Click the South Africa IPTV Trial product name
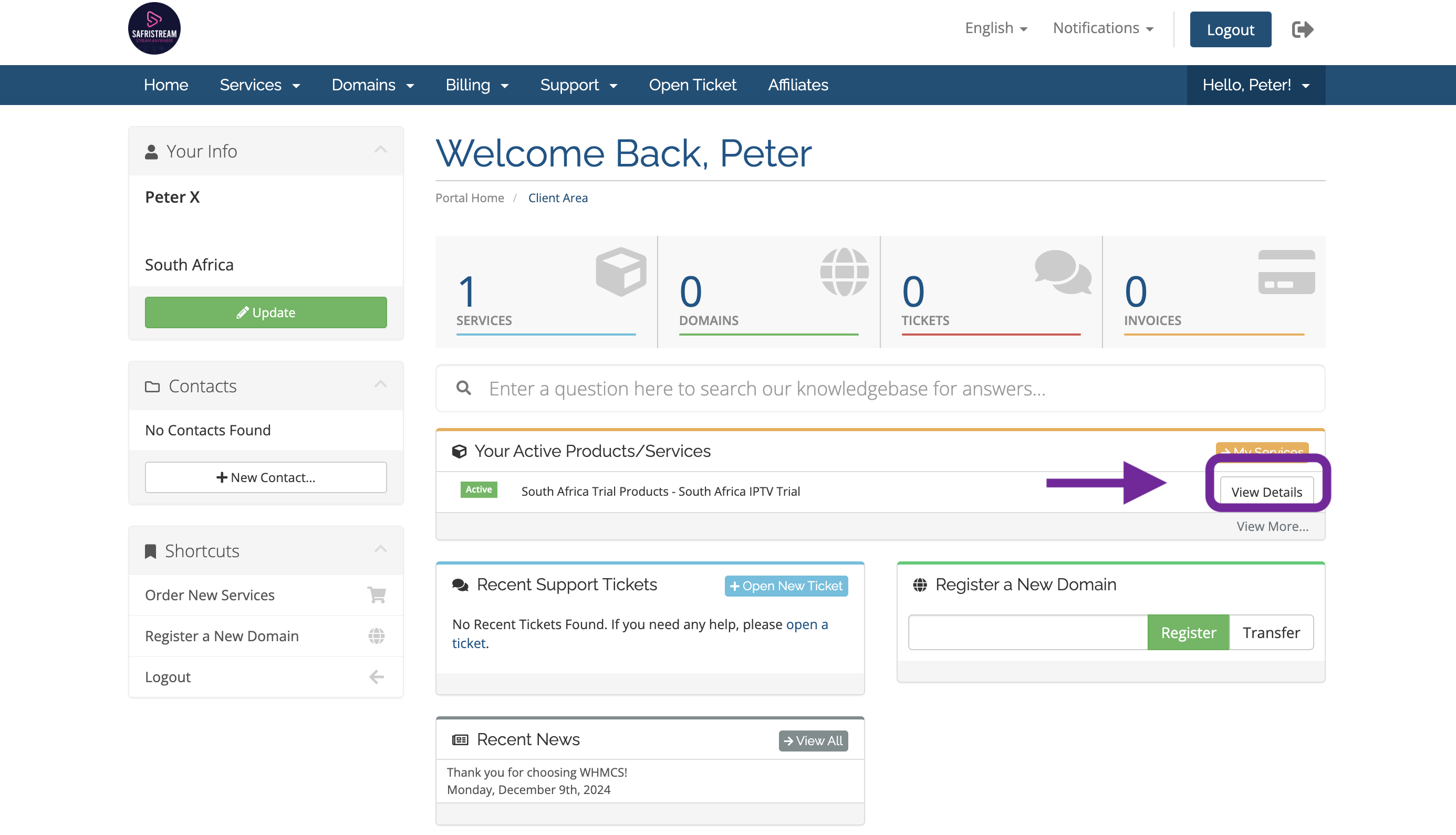Screen dimensions: 1456x835 (660, 492)
